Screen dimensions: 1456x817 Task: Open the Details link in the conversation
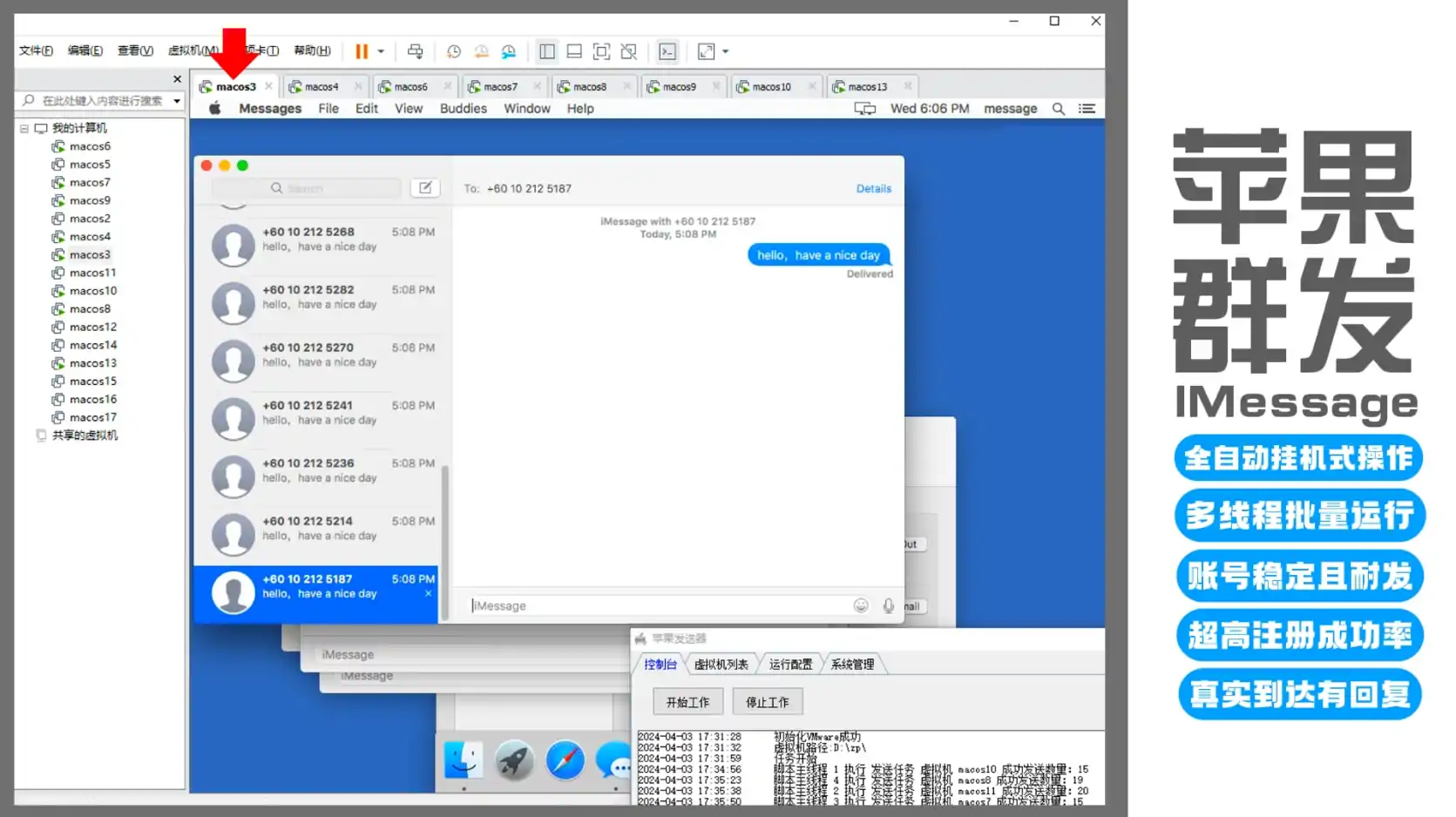coord(873,188)
